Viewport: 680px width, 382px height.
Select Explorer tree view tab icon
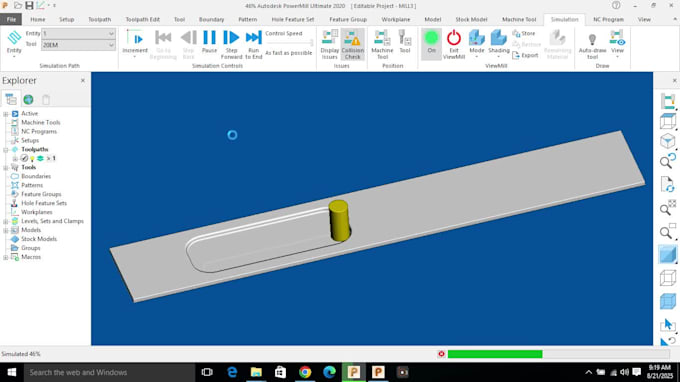10,99
